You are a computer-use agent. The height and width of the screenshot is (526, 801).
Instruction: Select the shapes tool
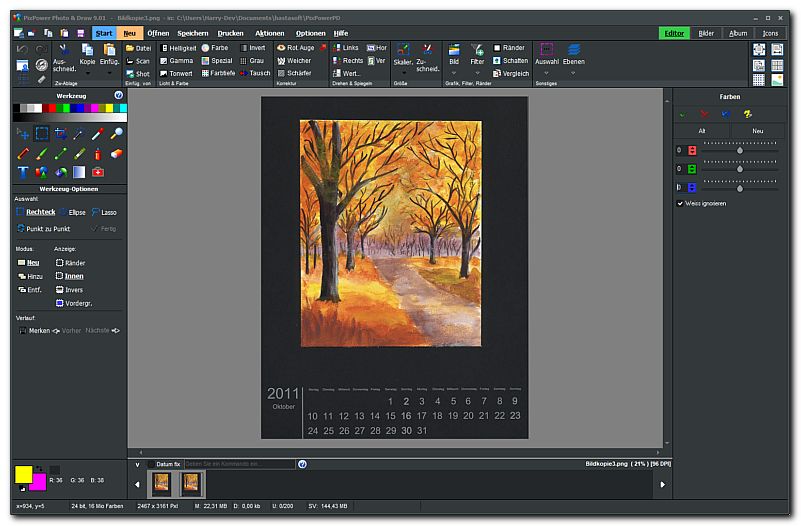pos(42,172)
